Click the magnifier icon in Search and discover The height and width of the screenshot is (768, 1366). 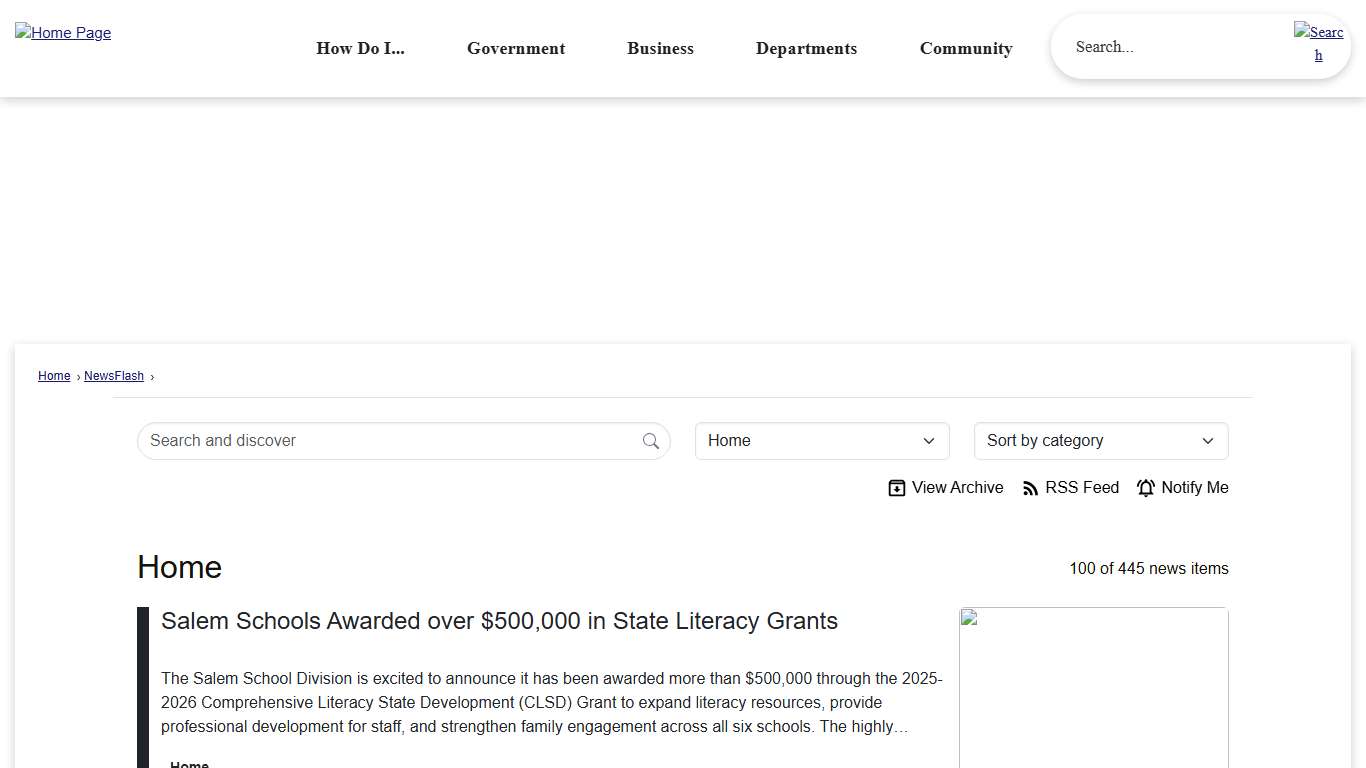click(x=651, y=441)
